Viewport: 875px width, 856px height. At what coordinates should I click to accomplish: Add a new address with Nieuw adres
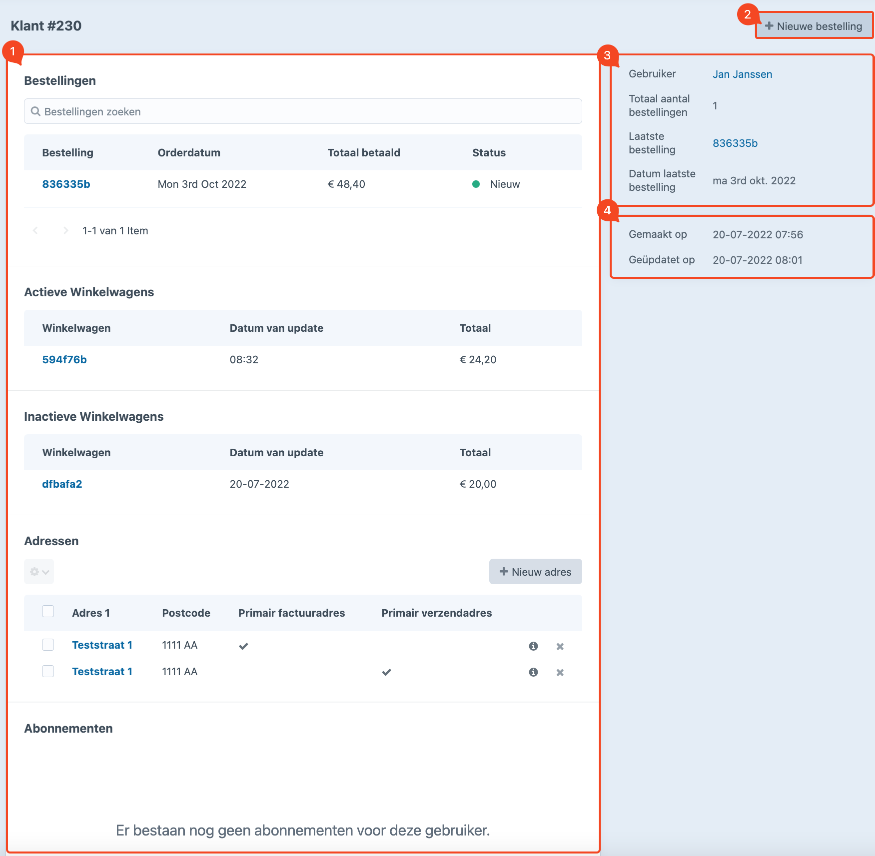535,572
